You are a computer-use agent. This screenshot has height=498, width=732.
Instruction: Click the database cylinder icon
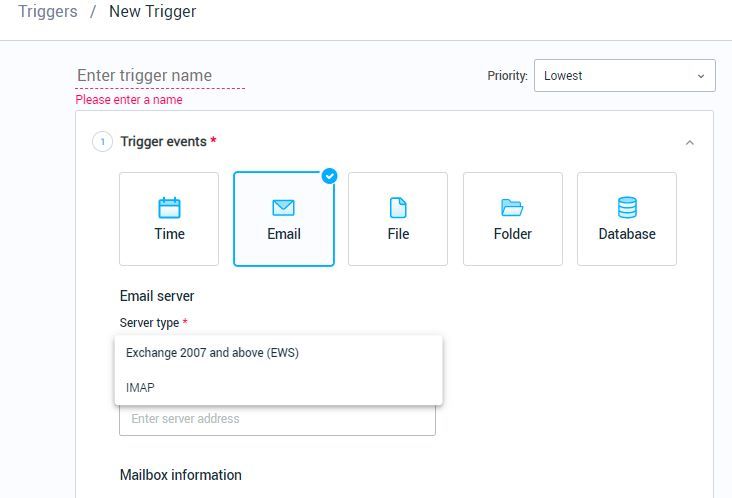pos(627,207)
